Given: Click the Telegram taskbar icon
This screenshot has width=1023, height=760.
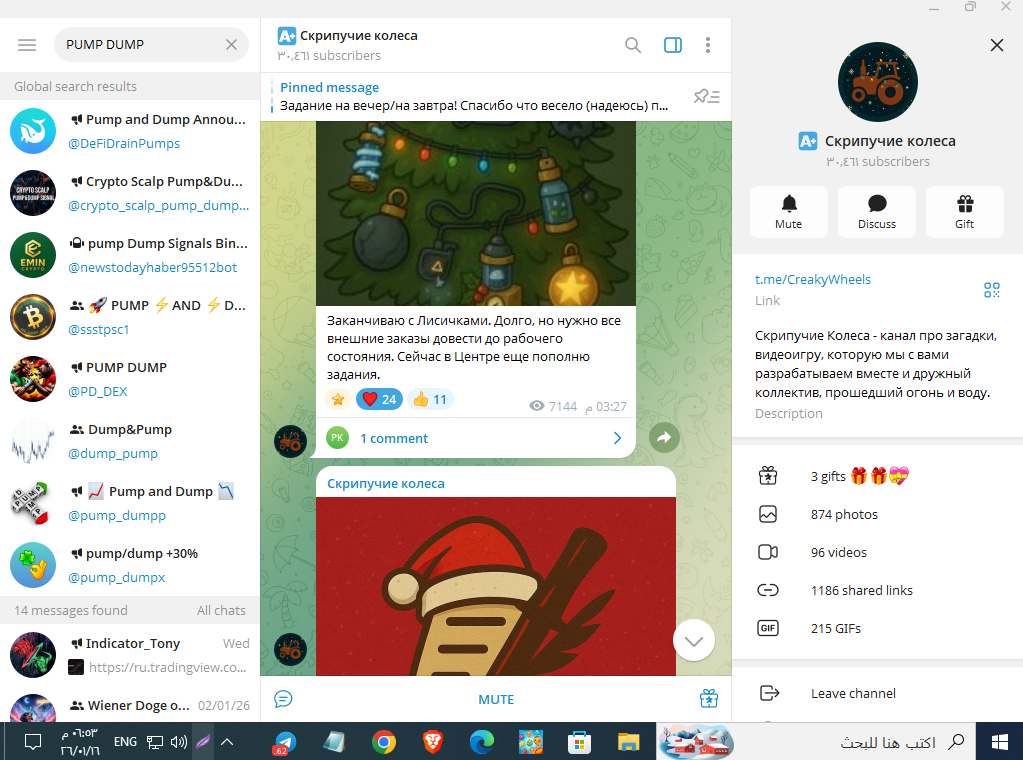Looking at the screenshot, I should (284, 742).
